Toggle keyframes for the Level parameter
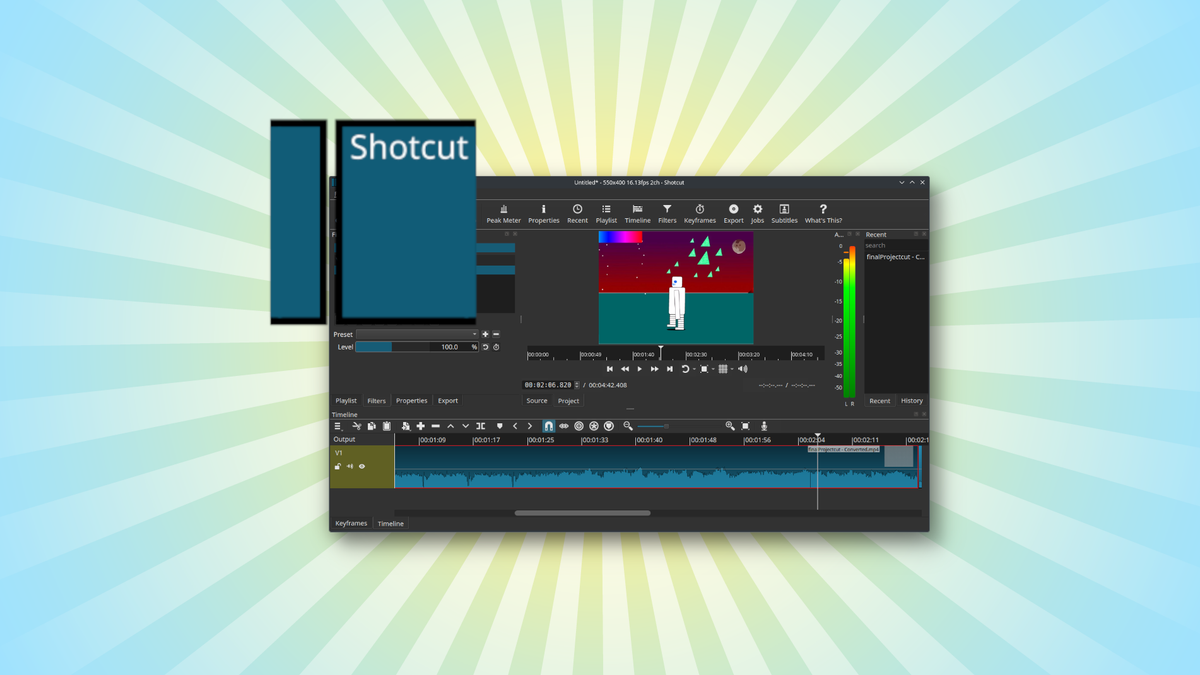The height and width of the screenshot is (675, 1200). point(496,347)
